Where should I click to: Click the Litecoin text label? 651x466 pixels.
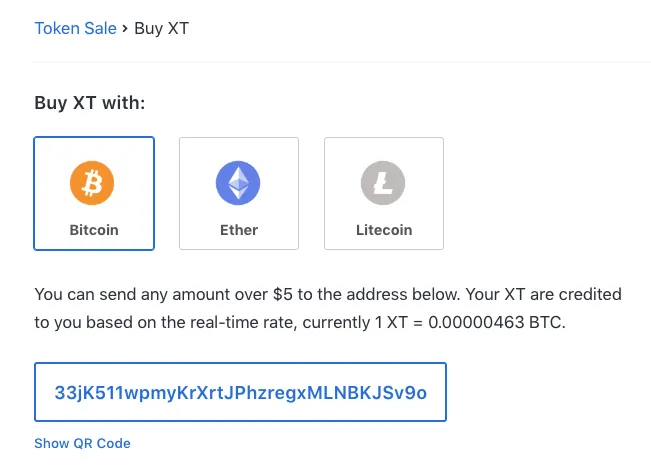click(x=384, y=230)
